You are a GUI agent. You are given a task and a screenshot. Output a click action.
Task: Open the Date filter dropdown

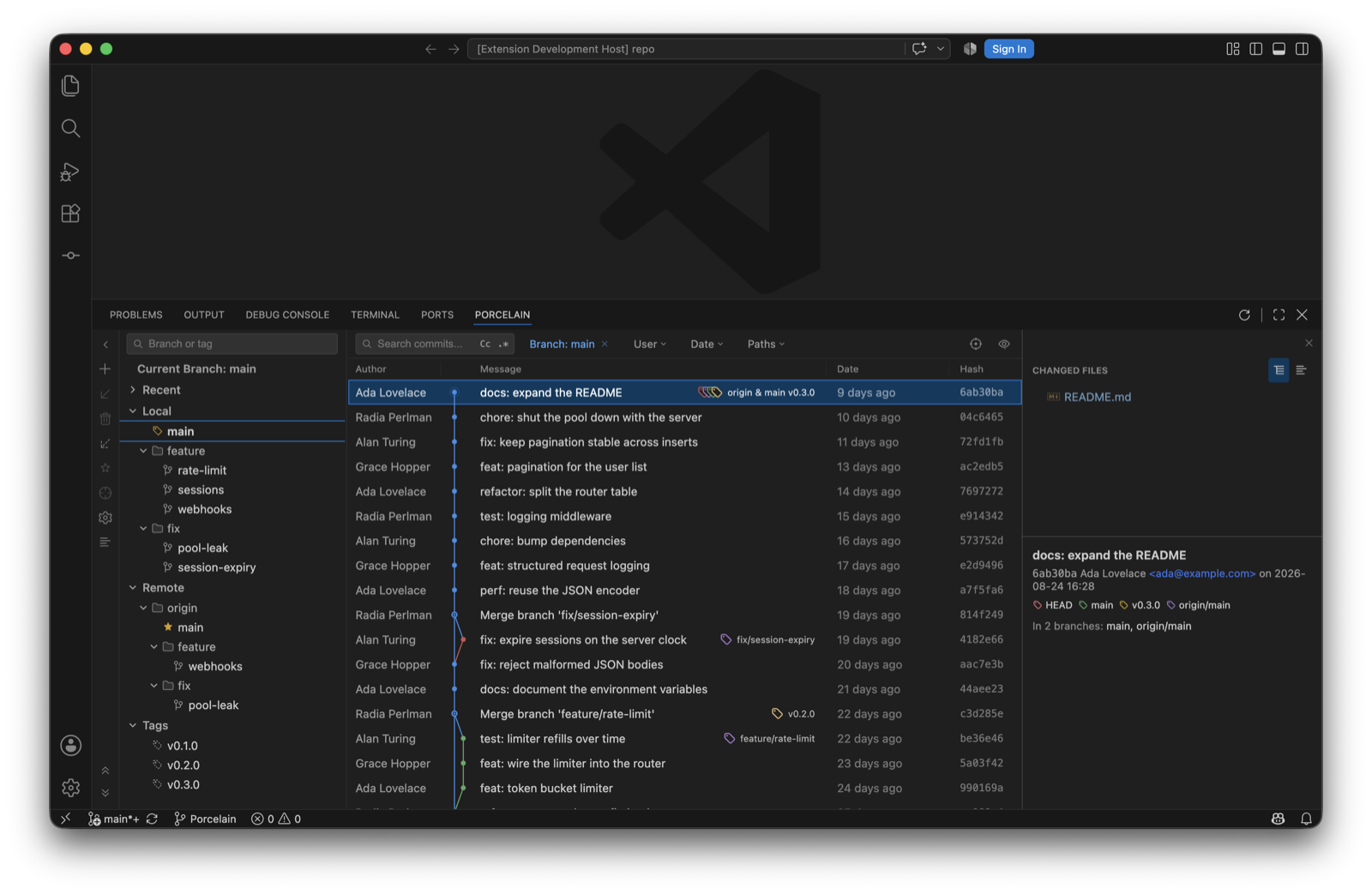tap(707, 344)
